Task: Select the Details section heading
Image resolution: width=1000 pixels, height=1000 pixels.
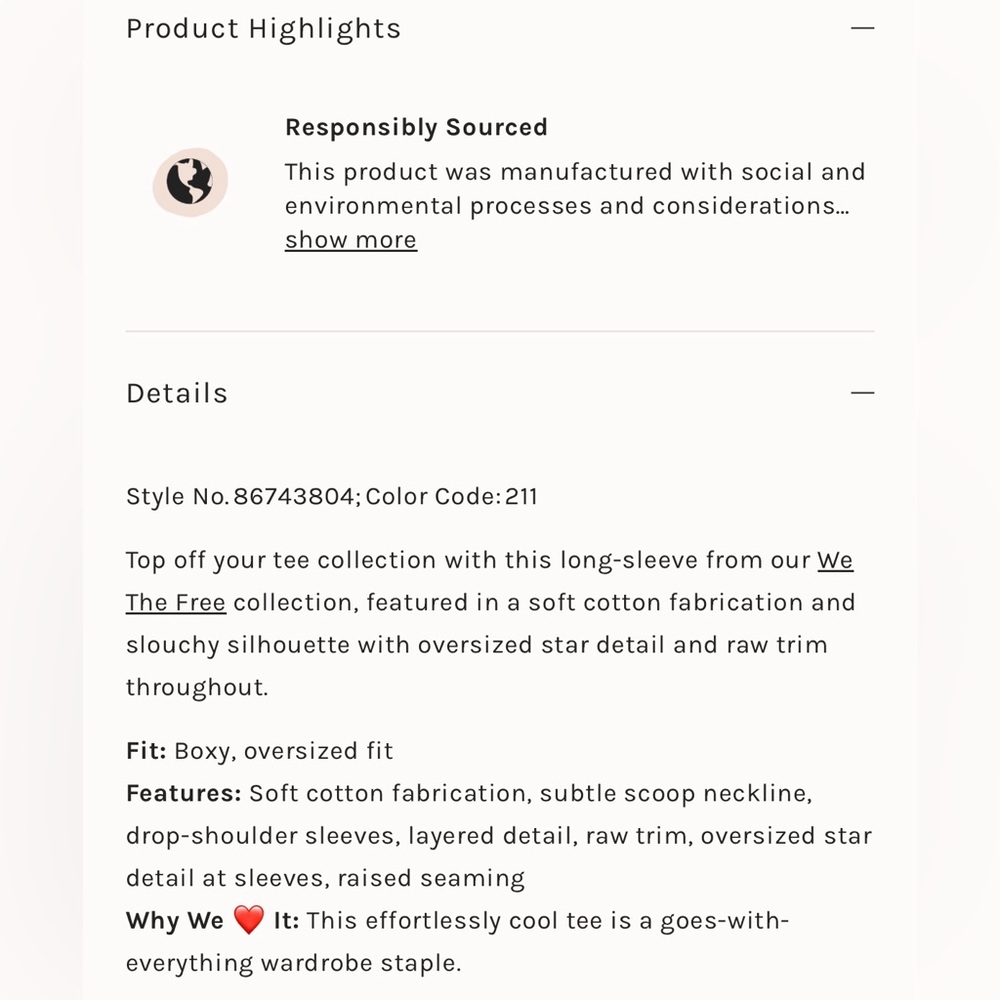Action: [x=177, y=393]
